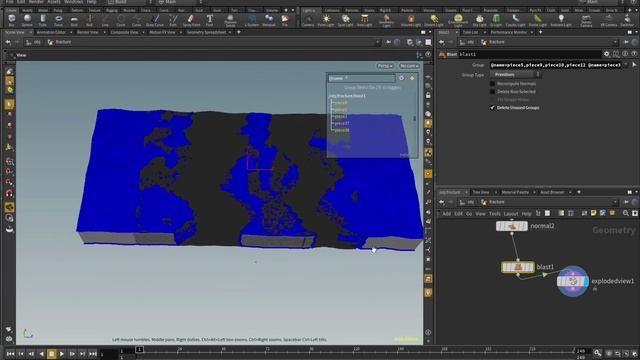
Task: Select the Null shelf tool
Action: (89, 20)
